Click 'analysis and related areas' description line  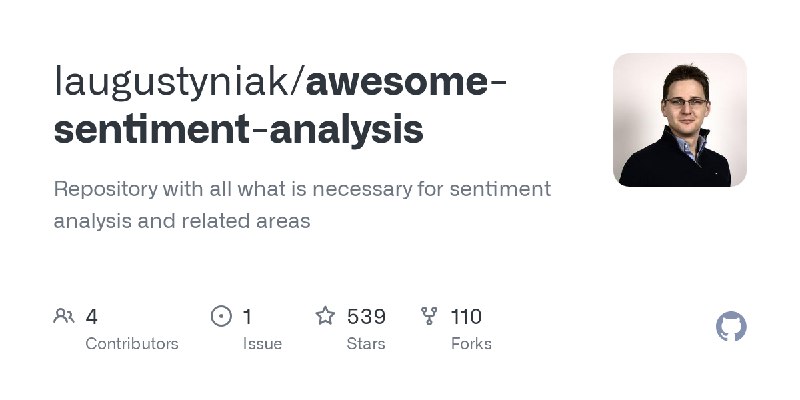click(182, 221)
